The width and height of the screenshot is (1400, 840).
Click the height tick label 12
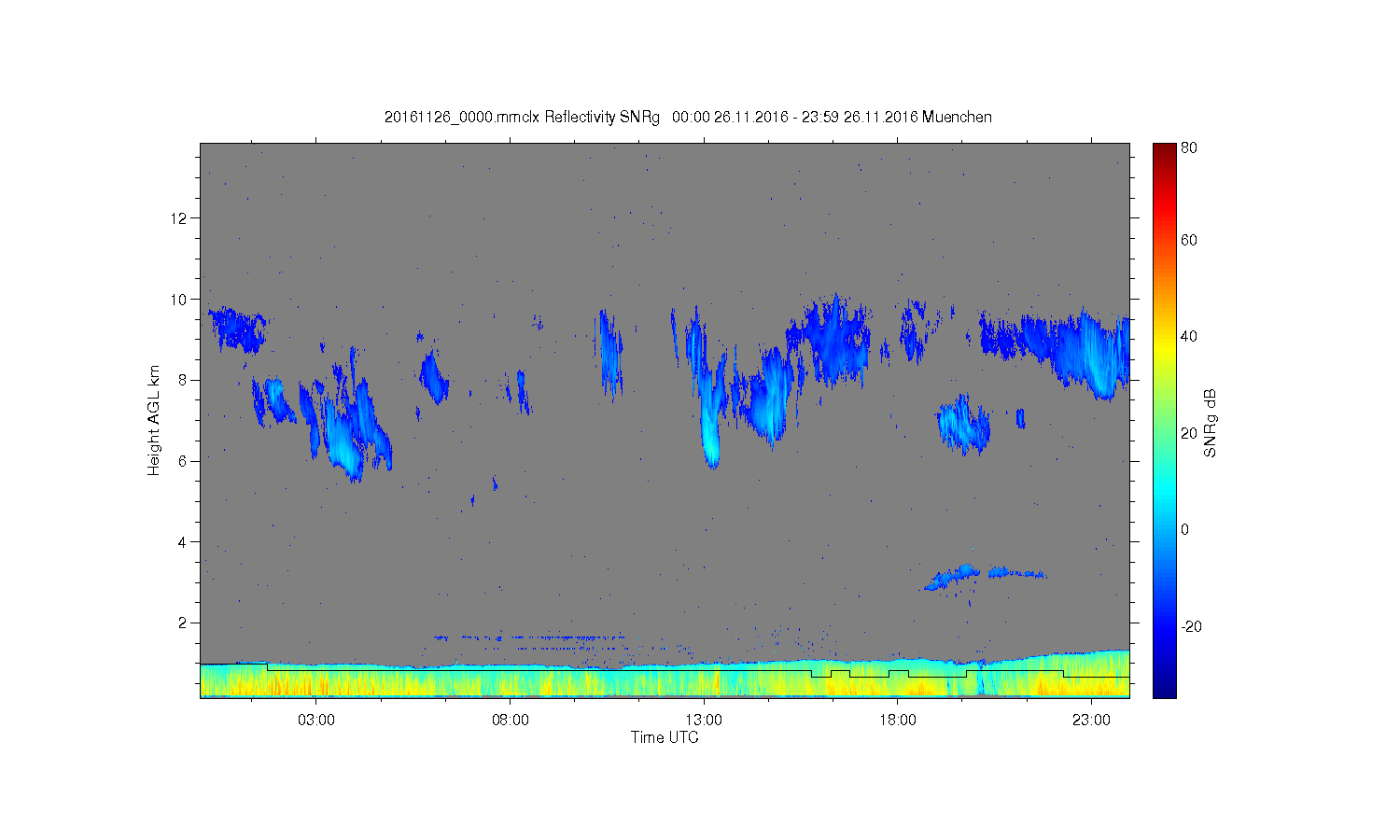[179, 218]
